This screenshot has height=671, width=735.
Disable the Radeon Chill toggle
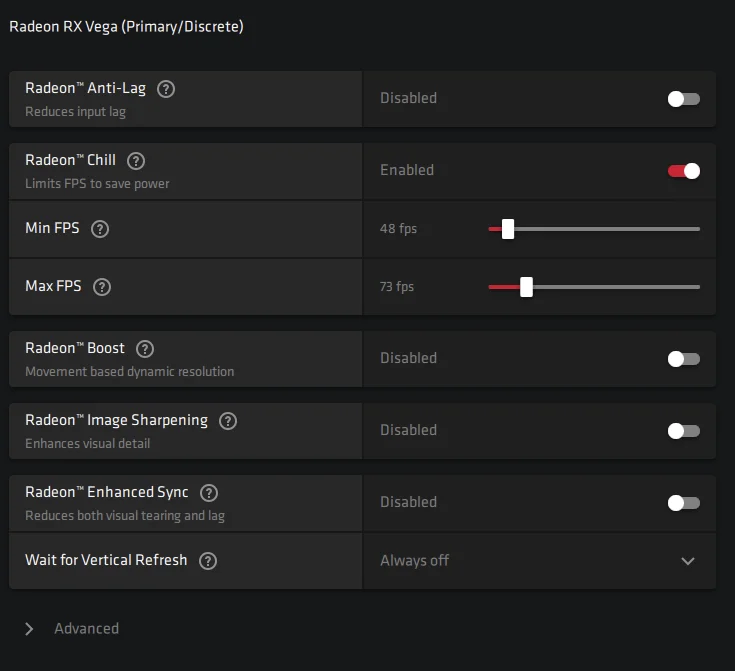[683, 171]
